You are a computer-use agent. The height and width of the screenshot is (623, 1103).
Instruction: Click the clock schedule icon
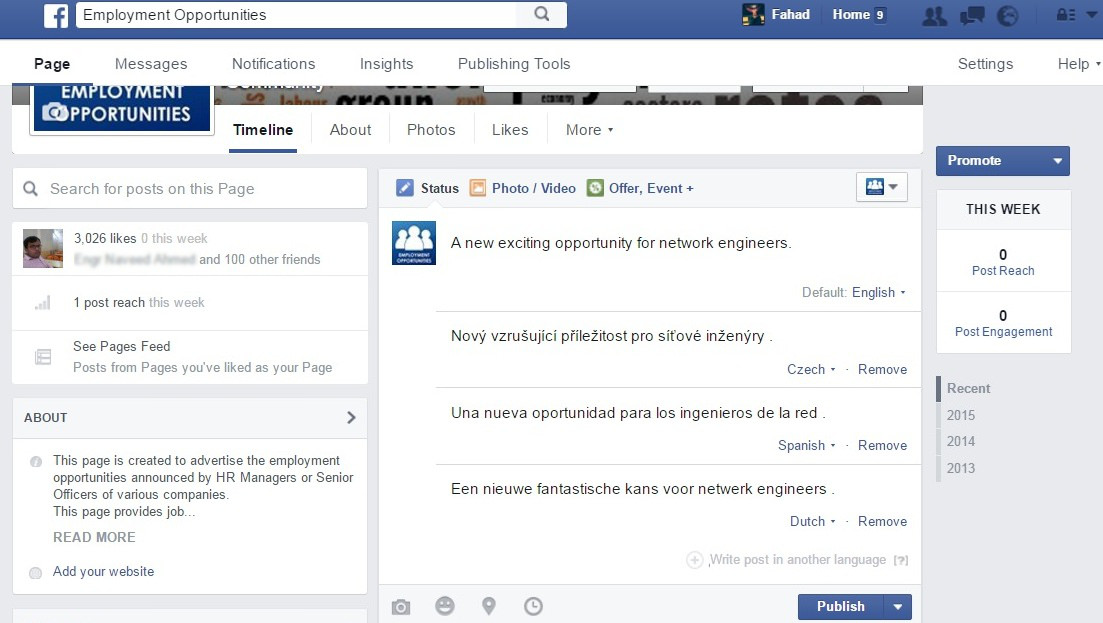(534, 606)
